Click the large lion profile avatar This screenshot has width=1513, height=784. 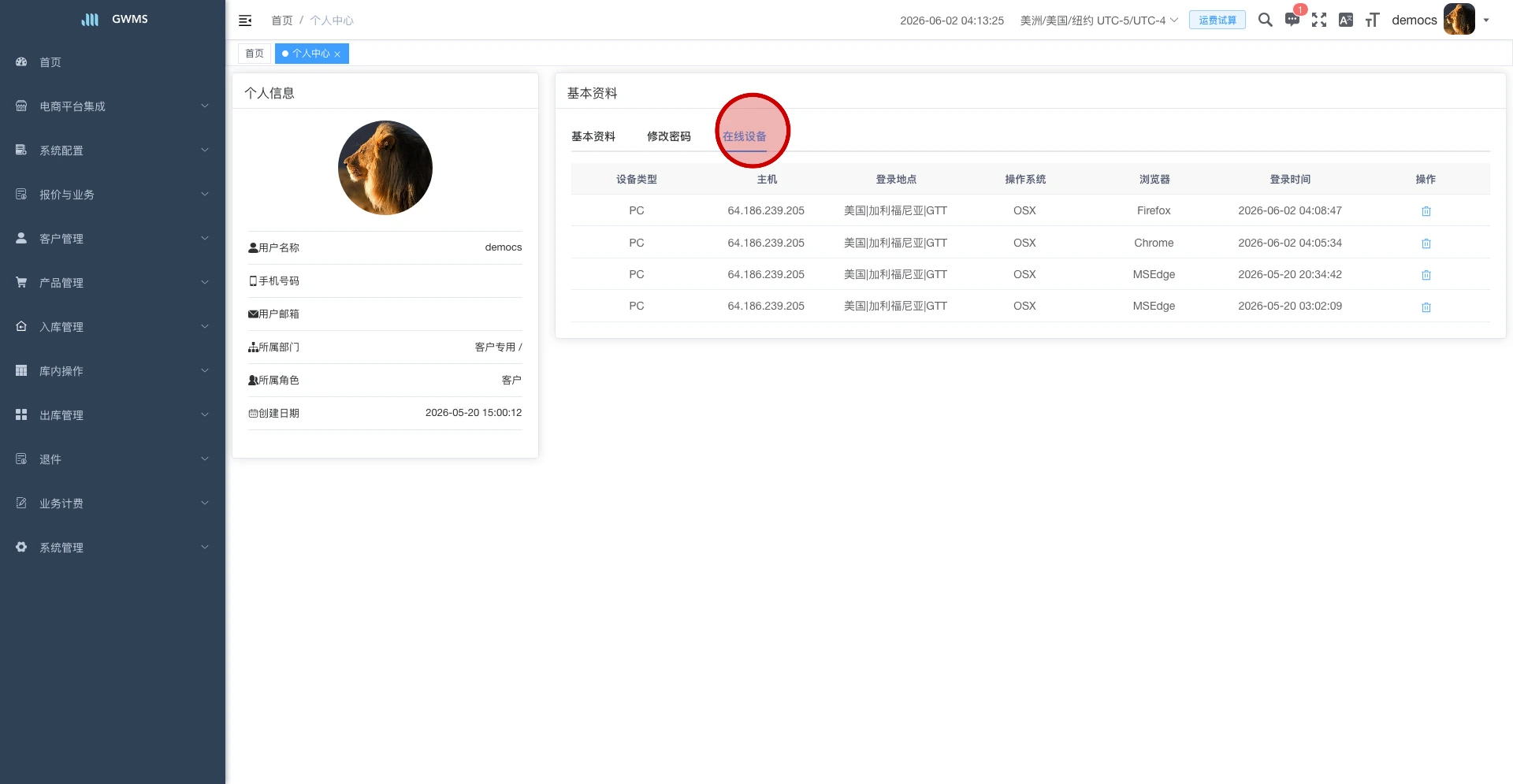click(x=385, y=168)
